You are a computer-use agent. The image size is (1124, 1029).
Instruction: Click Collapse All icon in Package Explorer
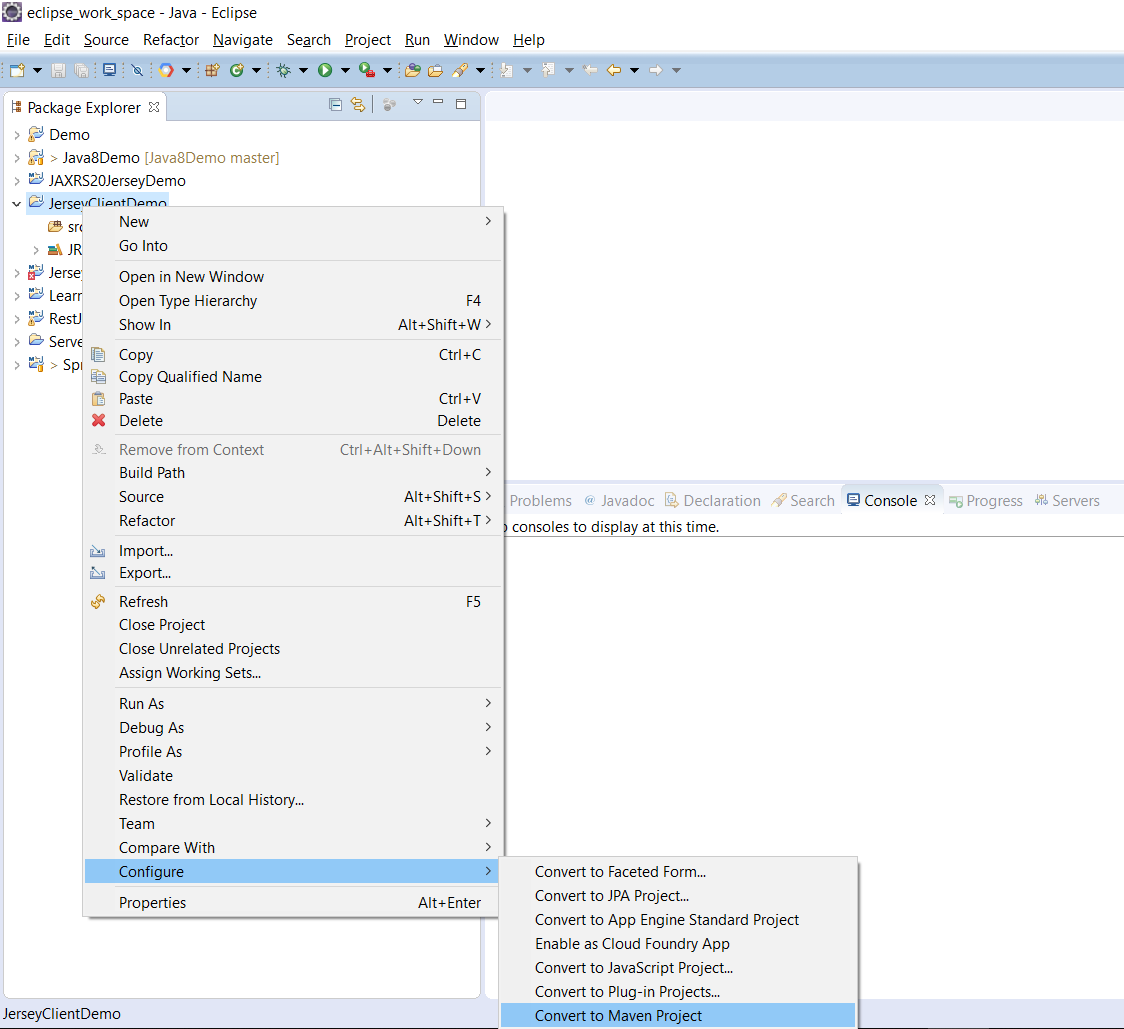(x=335, y=105)
